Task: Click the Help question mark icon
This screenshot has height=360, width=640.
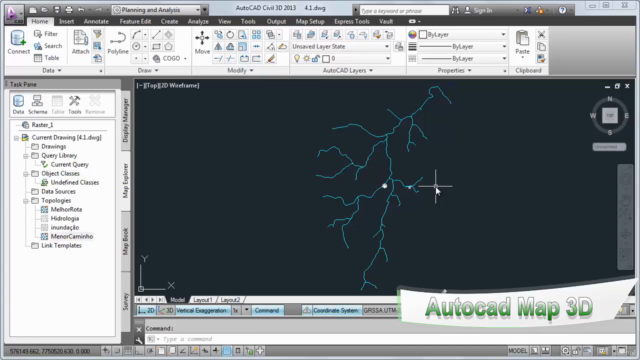Action: (x=562, y=10)
